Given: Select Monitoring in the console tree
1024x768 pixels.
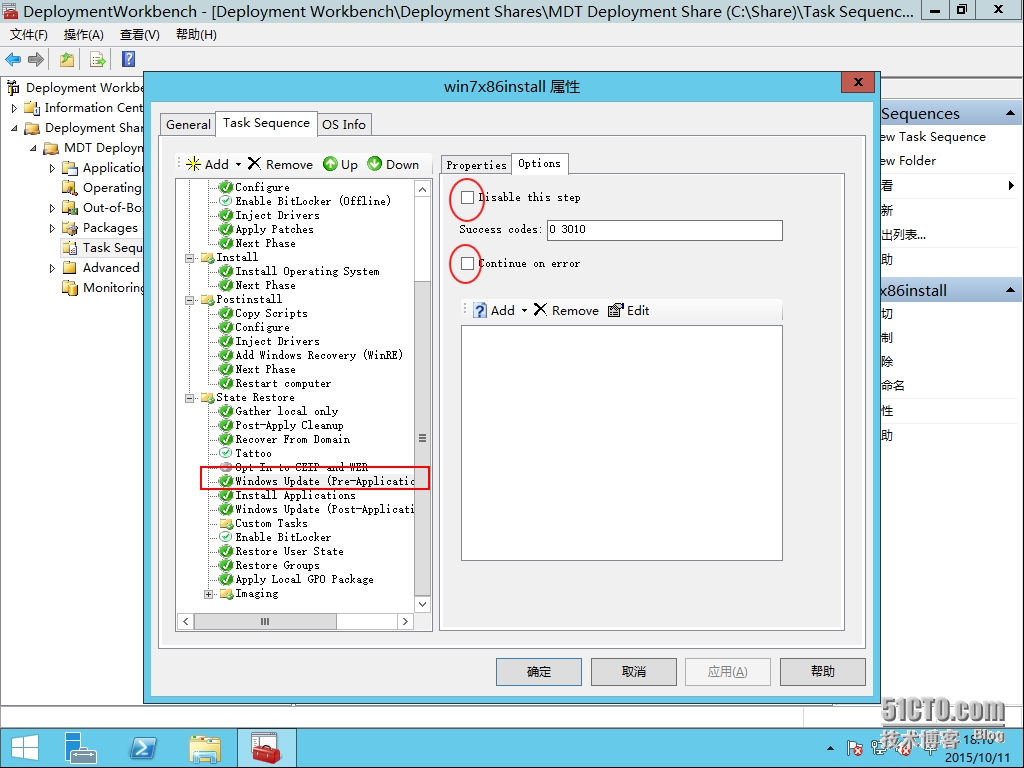Looking at the screenshot, I should pyautogui.click(x=103, y=288).
